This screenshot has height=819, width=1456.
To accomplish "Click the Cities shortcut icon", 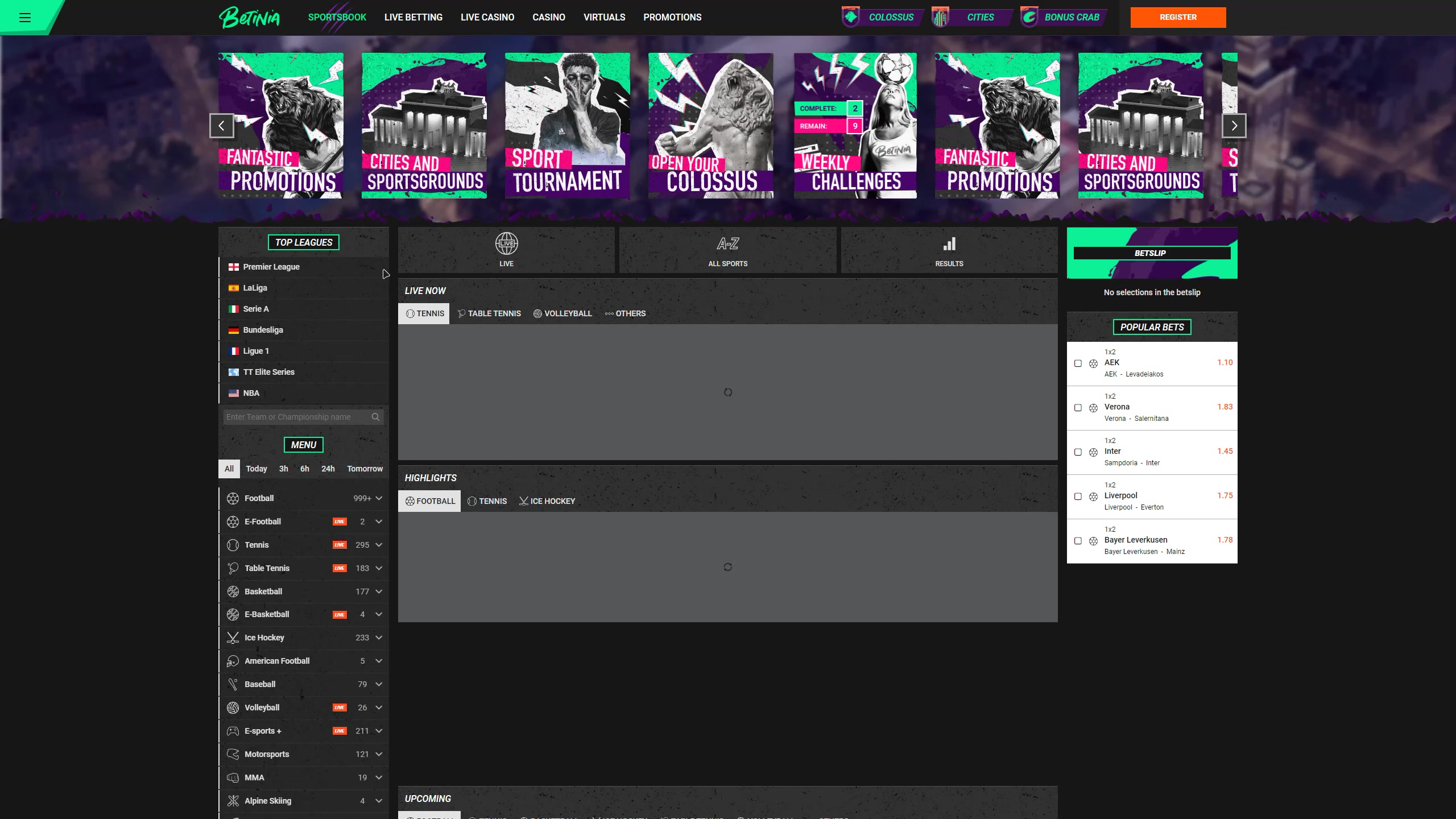I will [941, 17].
